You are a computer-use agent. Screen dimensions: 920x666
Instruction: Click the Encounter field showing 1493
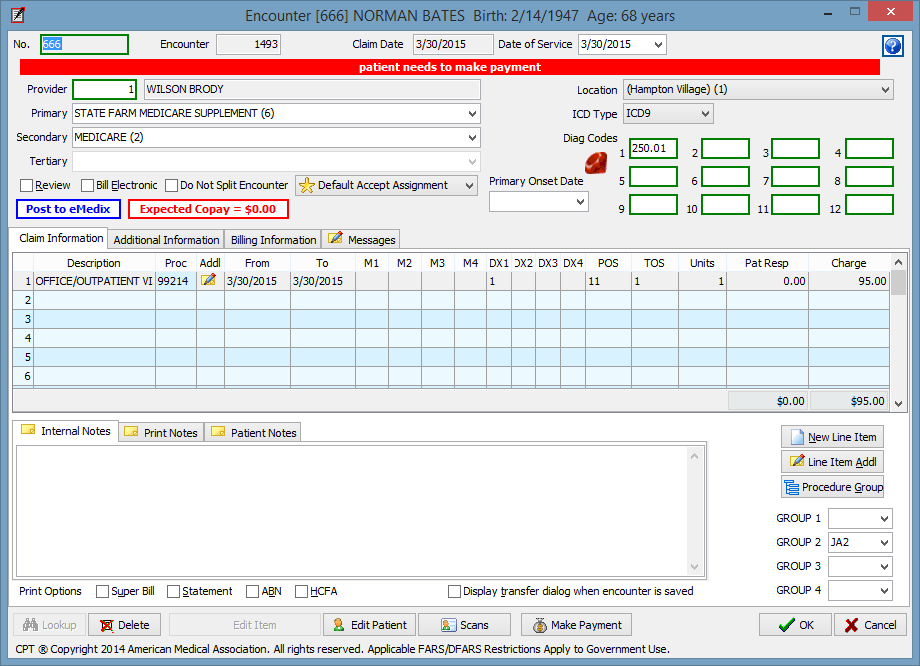248,45
